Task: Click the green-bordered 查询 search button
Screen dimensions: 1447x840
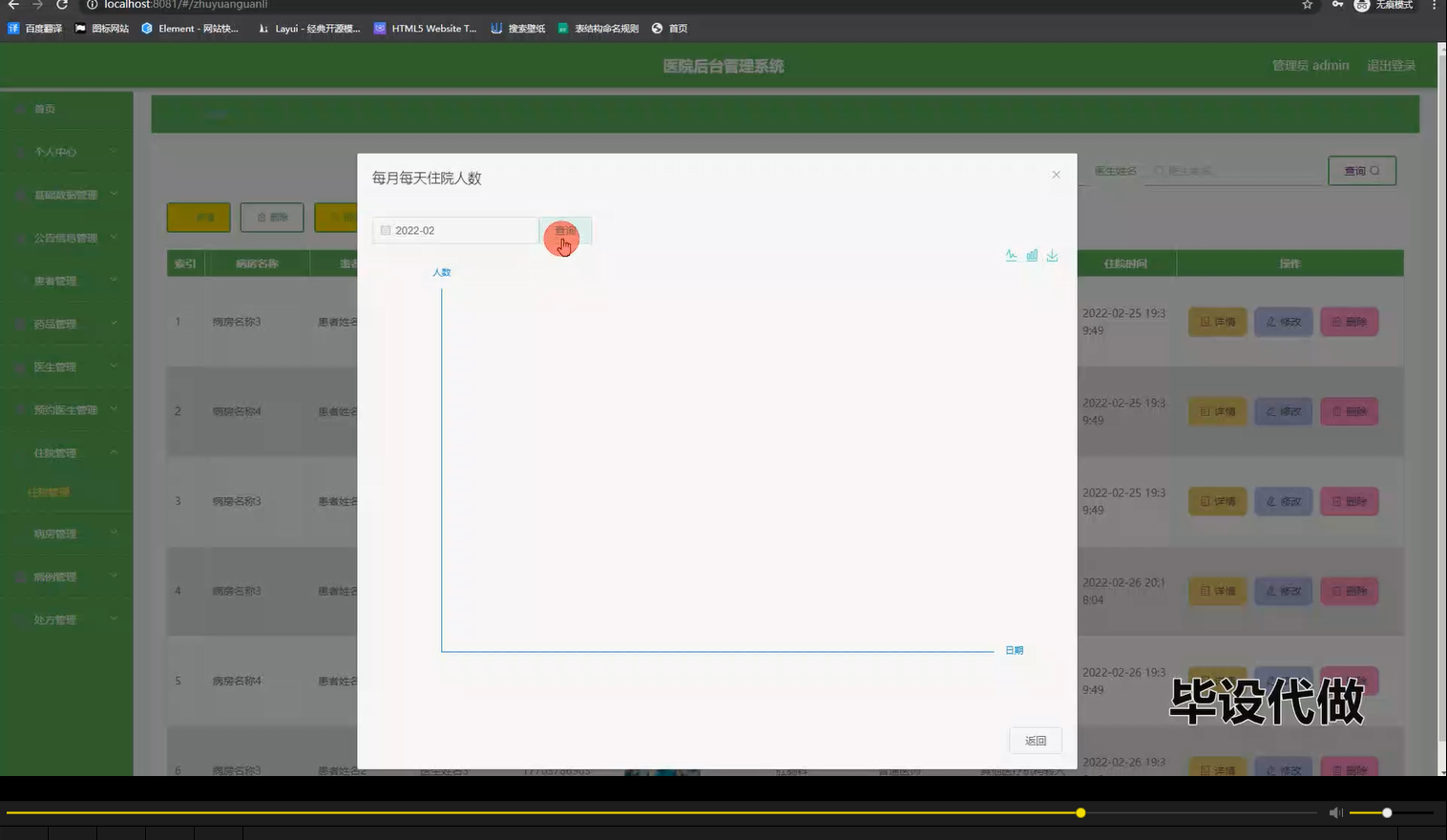Action: 1362,171
